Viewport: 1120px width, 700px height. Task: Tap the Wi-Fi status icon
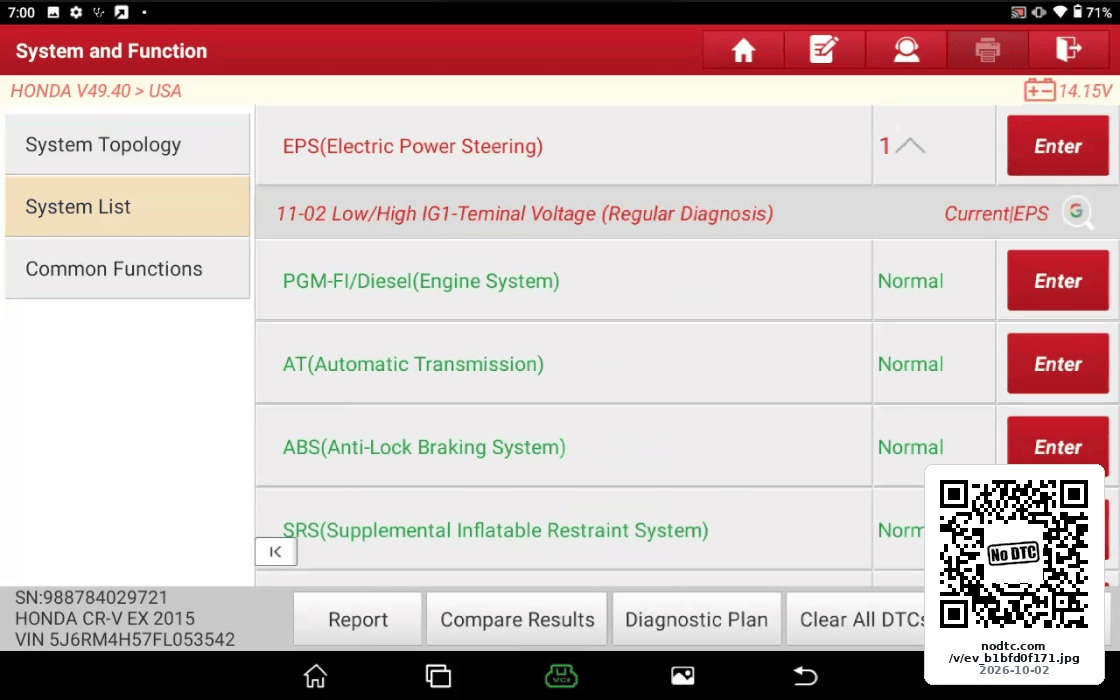pyautogui.click(x=1060, y=12)
